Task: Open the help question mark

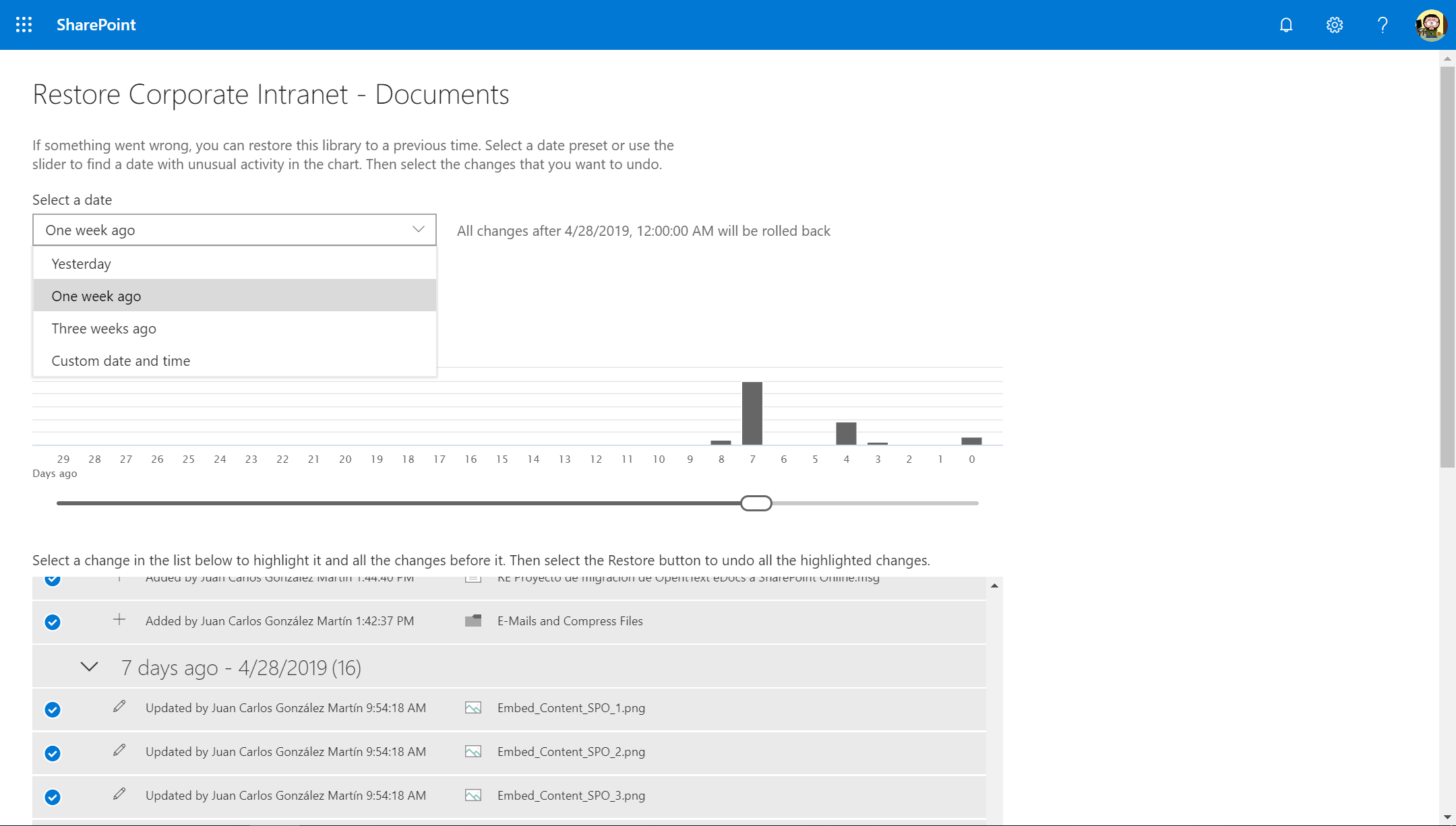Action: click(x=1383, y=25)
